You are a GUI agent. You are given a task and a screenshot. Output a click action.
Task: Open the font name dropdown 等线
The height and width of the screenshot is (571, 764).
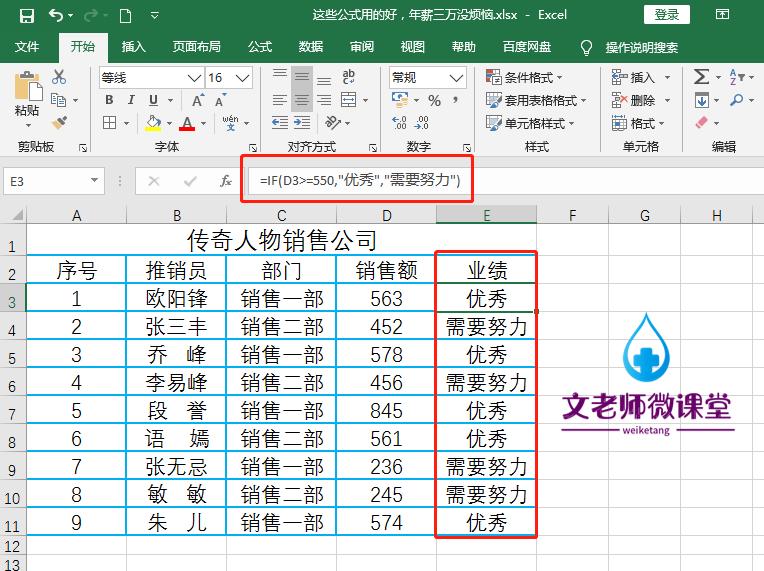(x=194, y=77)
